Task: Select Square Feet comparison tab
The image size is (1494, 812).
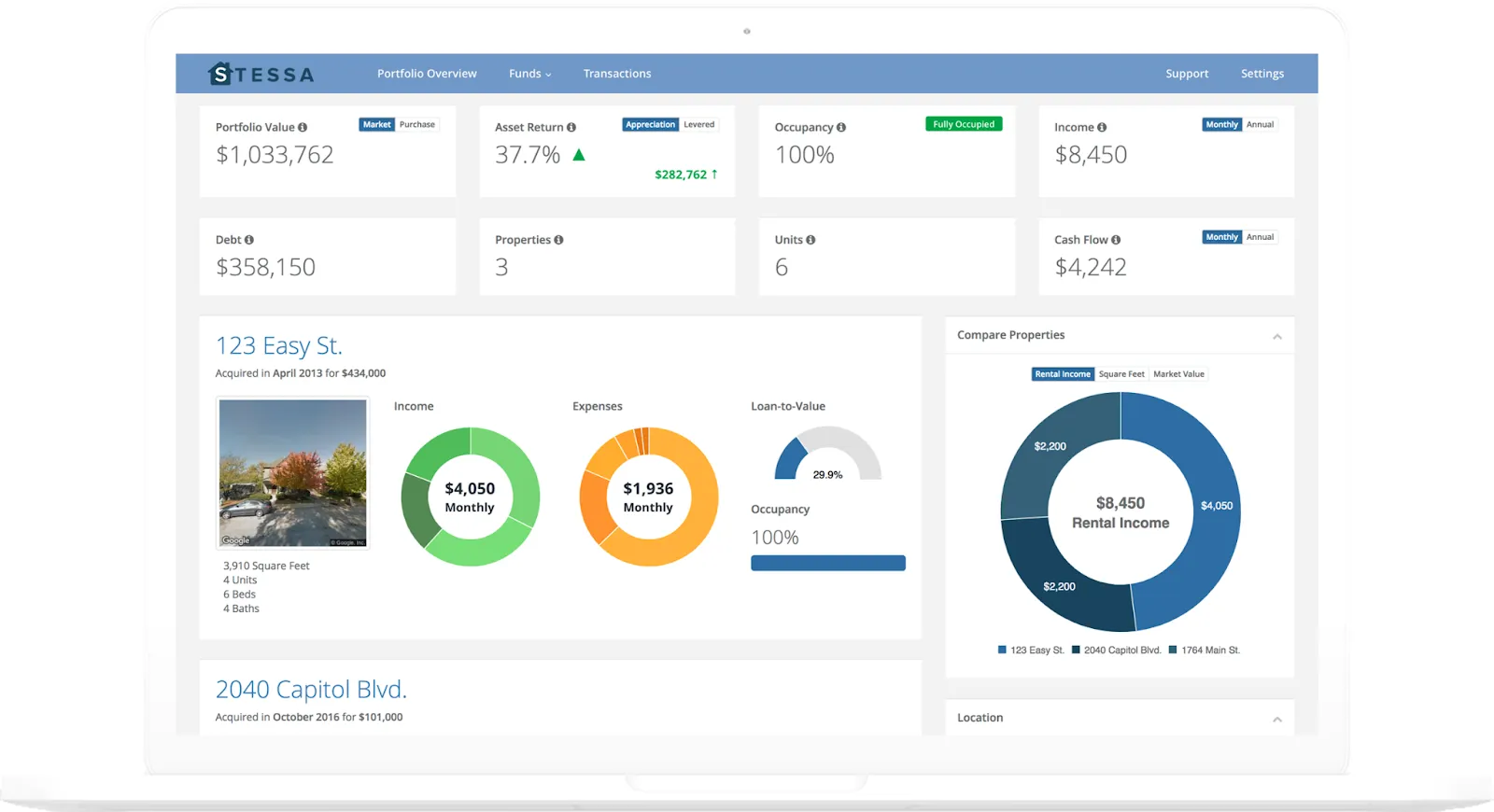Action: 1121,374
